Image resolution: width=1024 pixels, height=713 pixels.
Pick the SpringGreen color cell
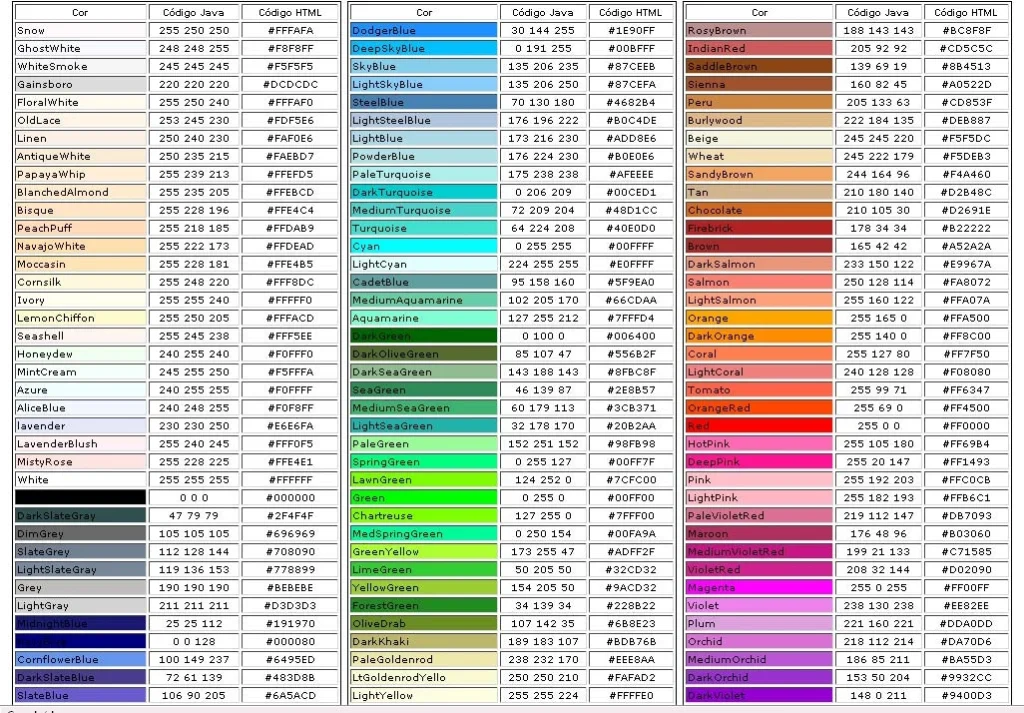[x=423, y=462]
